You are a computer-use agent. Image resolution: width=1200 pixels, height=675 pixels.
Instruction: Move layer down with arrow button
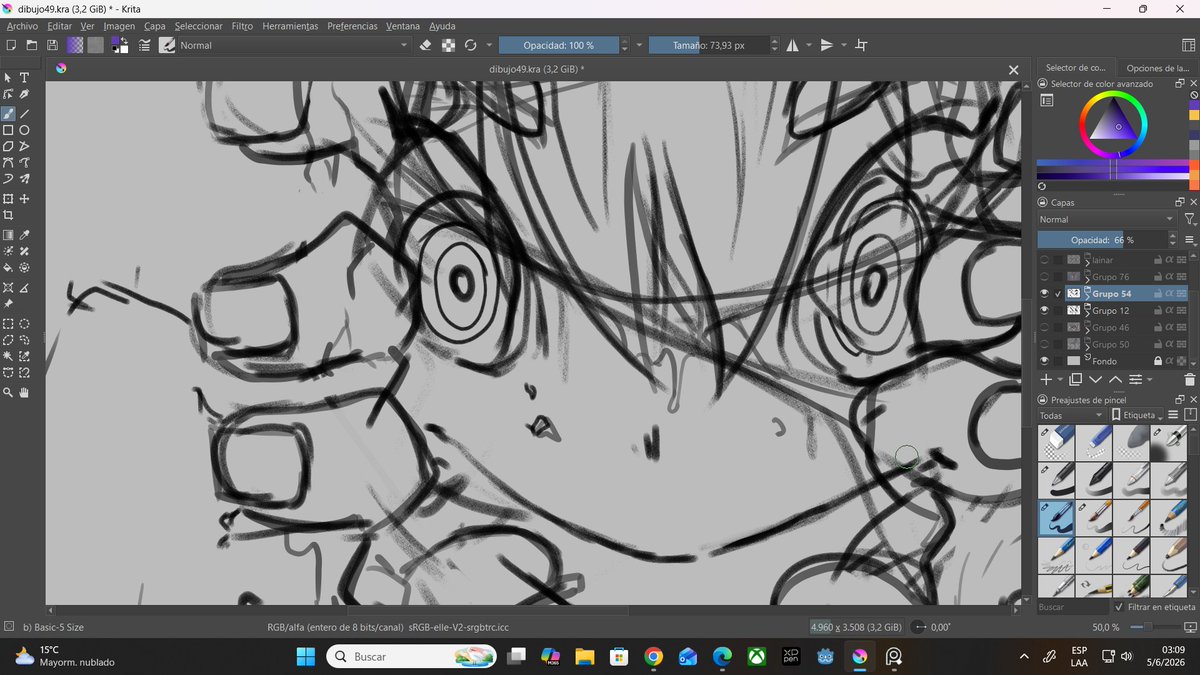tap(1095, 379)
